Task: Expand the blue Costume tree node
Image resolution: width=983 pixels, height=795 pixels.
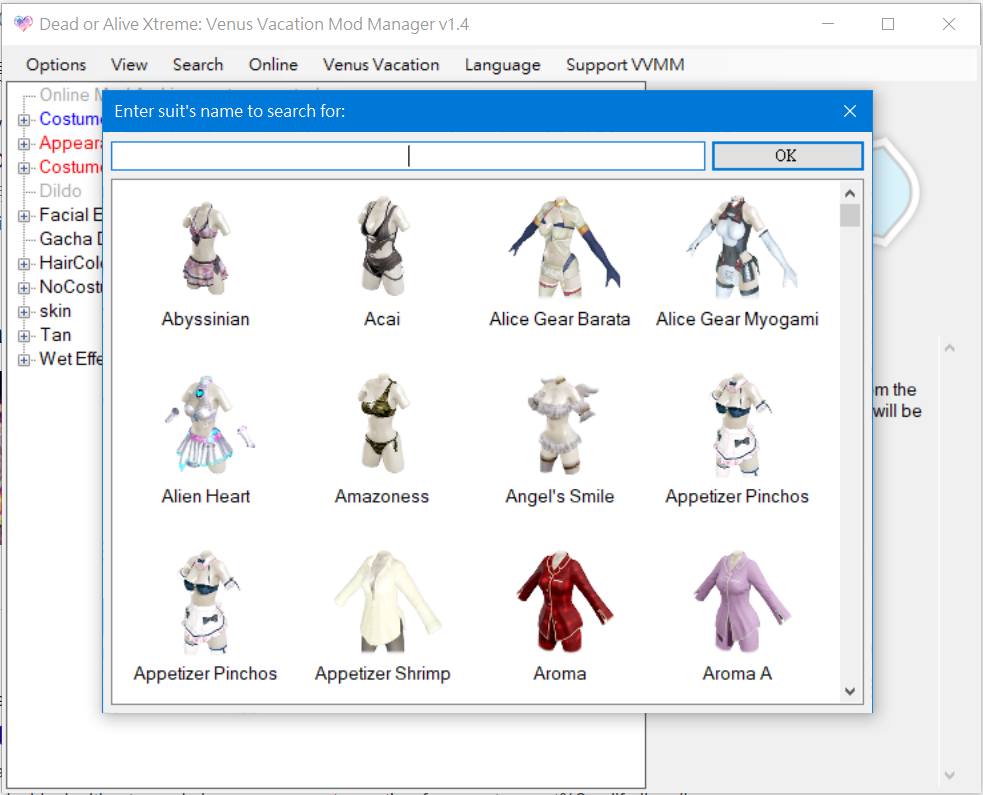Action: 24,120
